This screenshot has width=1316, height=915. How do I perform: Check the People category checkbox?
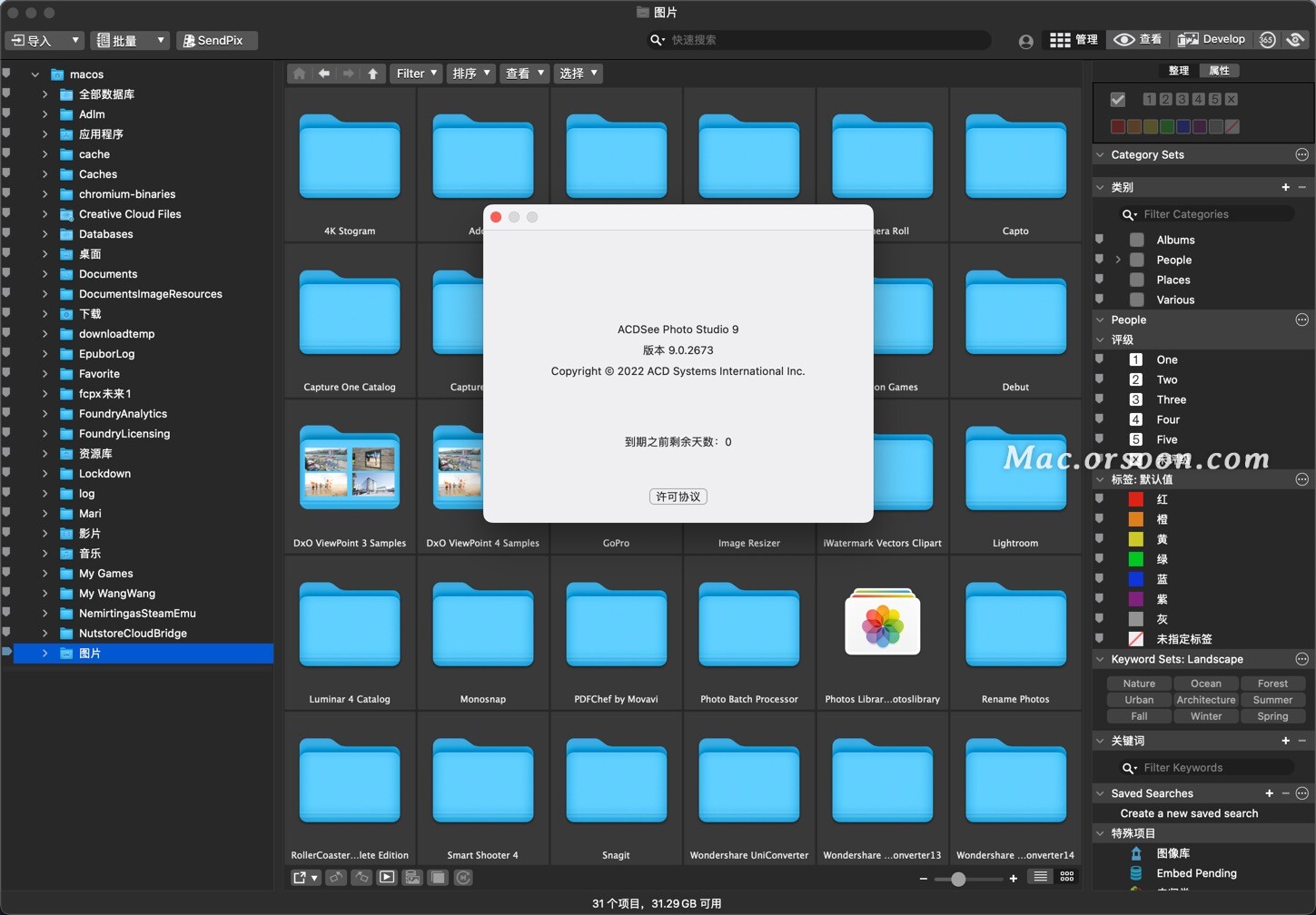tap(1136, 260)
